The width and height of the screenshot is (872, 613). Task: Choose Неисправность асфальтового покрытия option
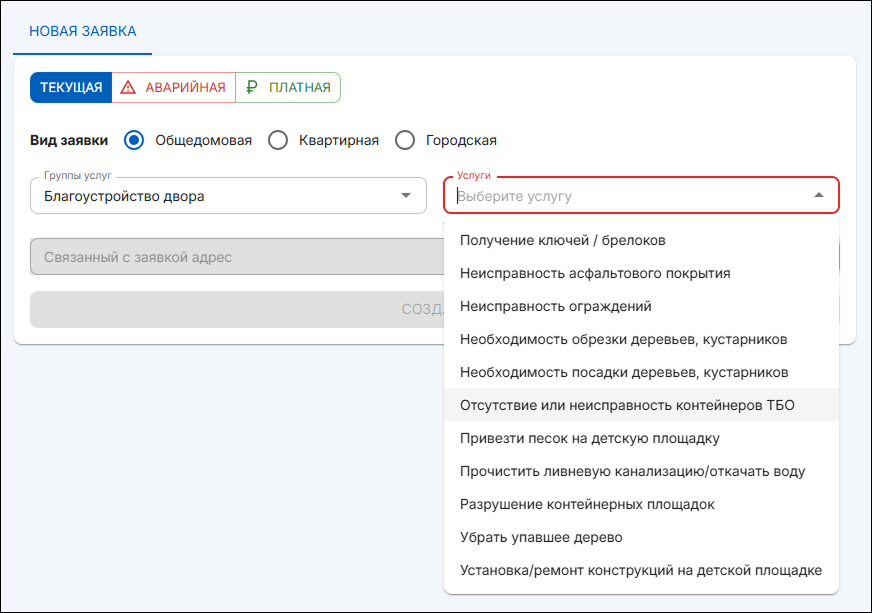point(595,273)
